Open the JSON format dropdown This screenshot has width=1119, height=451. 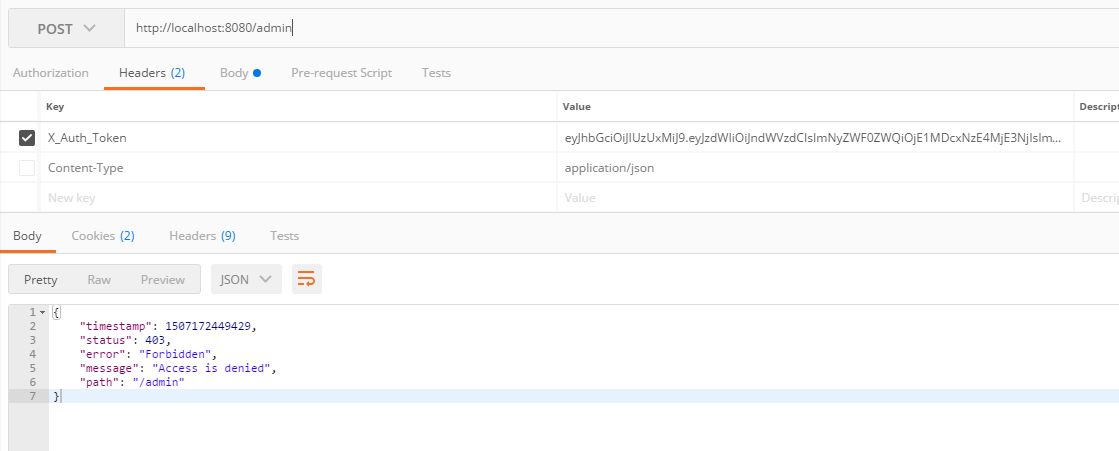245,280
